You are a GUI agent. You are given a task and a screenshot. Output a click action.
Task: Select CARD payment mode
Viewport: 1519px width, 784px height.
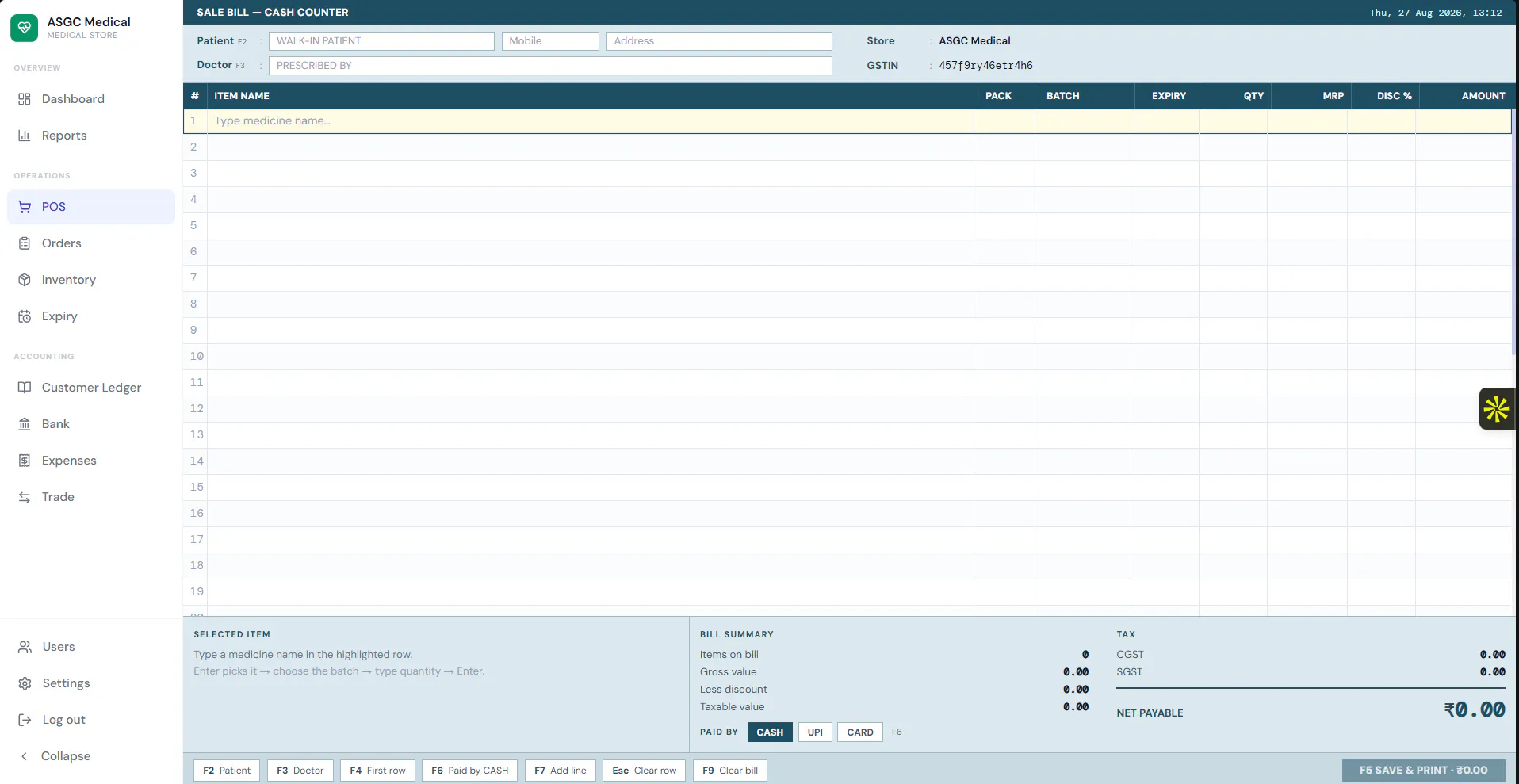tap(860, 732)
